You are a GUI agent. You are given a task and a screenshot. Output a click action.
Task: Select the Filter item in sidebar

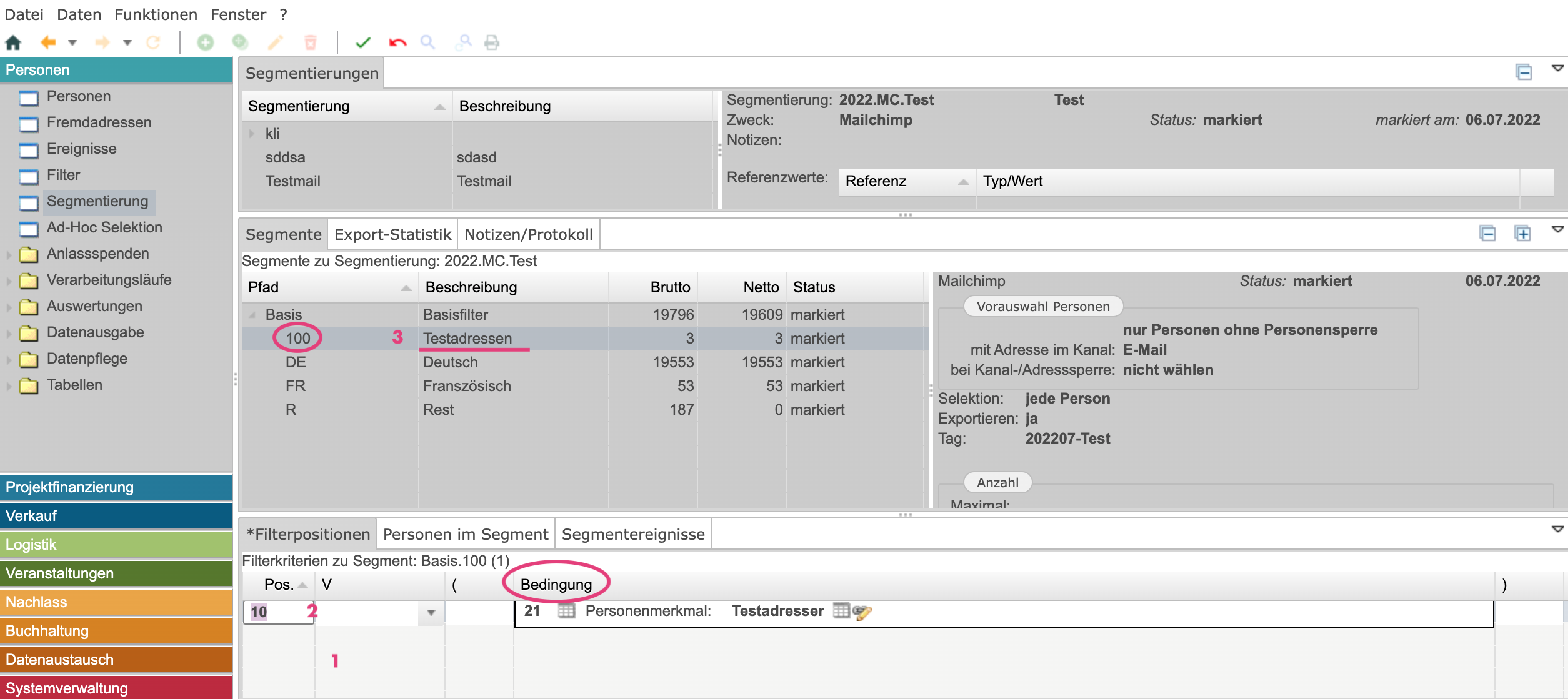tap(63, 175)
